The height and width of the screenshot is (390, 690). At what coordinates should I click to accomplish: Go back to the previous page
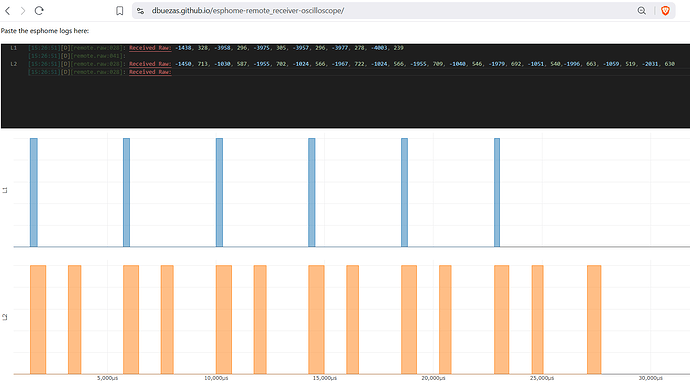pyautogui.click(x=7, y=11)
